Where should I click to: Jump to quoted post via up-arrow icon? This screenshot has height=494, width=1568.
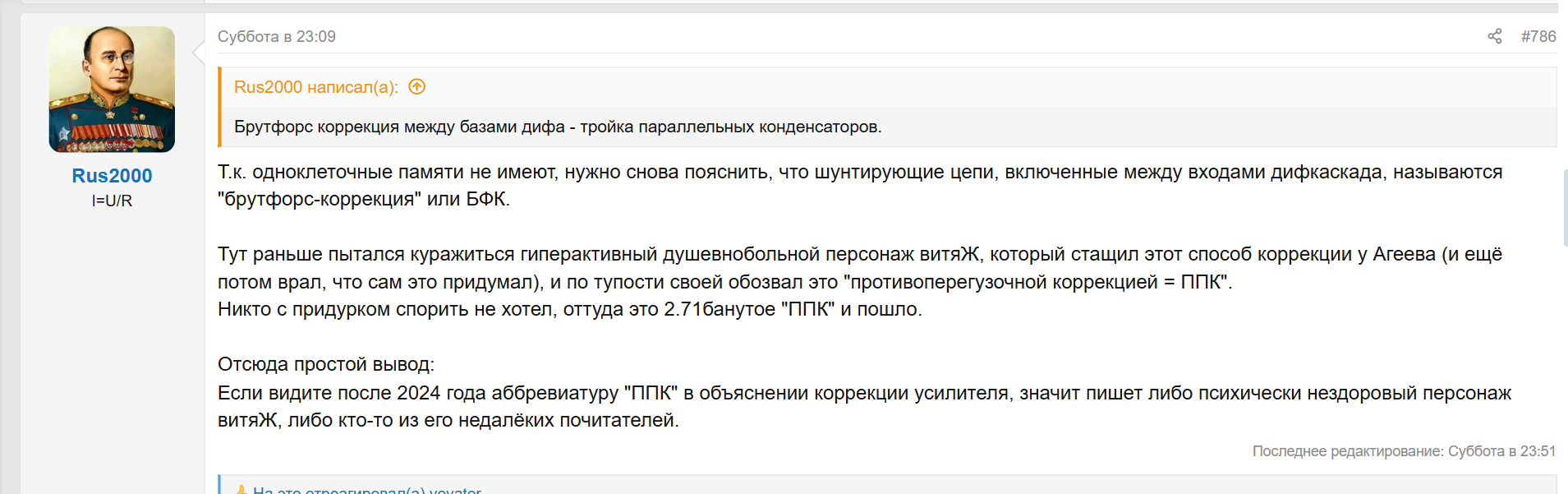click(x=417, y=87)
